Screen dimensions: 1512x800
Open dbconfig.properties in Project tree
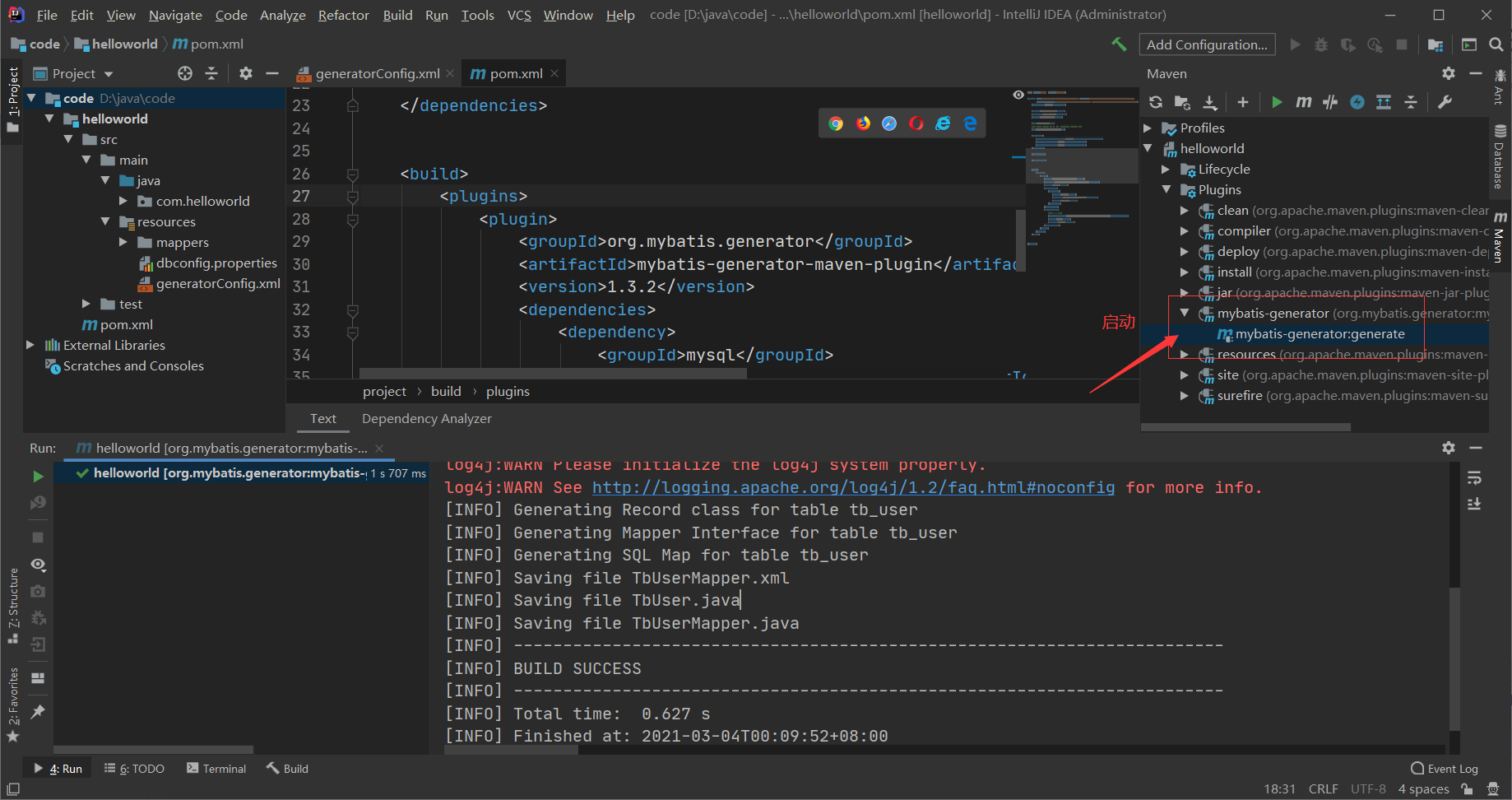tap(216, 263)
